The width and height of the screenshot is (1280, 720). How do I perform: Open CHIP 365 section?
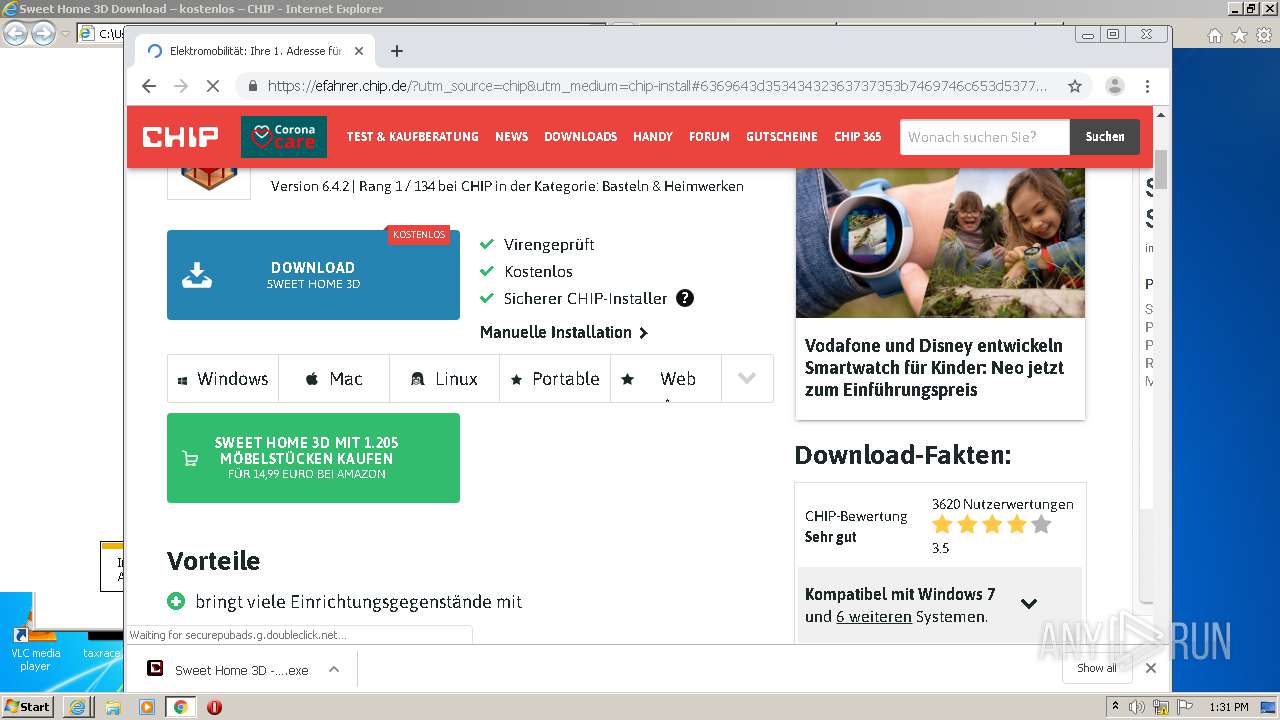coord(858,137)
